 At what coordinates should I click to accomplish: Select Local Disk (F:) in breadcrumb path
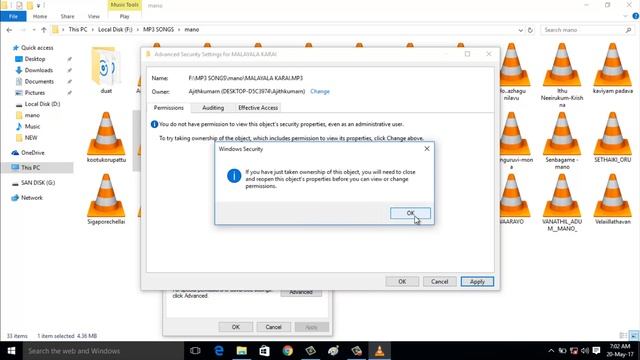click(115, 29)
